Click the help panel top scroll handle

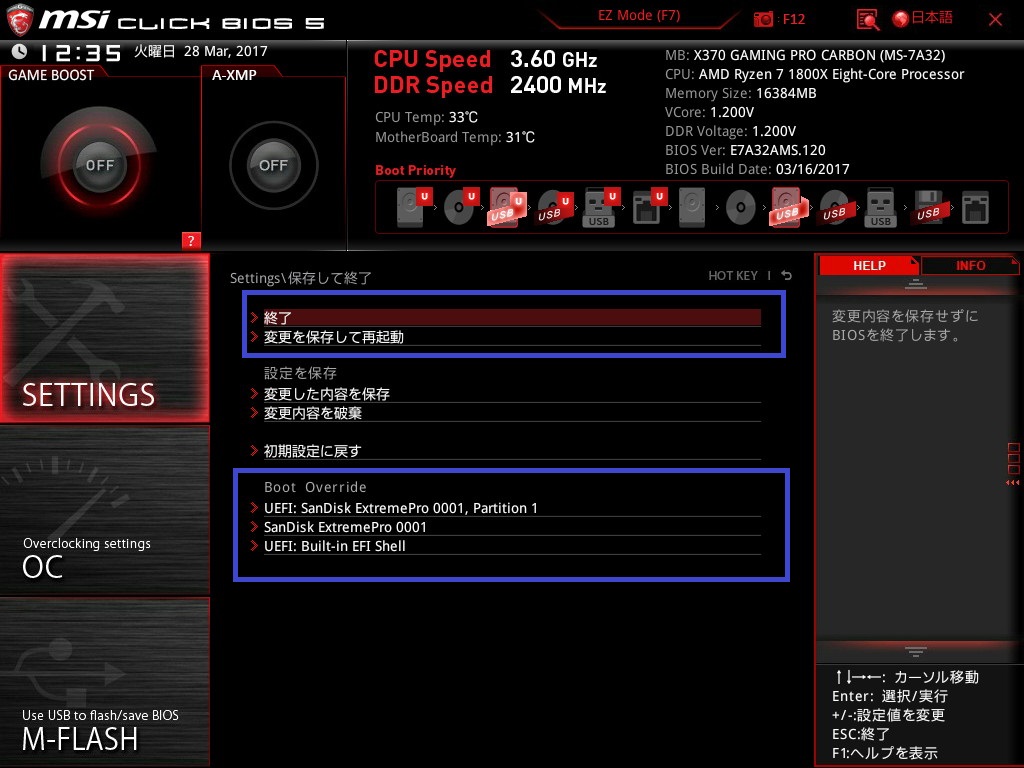[x=916, y=284]
